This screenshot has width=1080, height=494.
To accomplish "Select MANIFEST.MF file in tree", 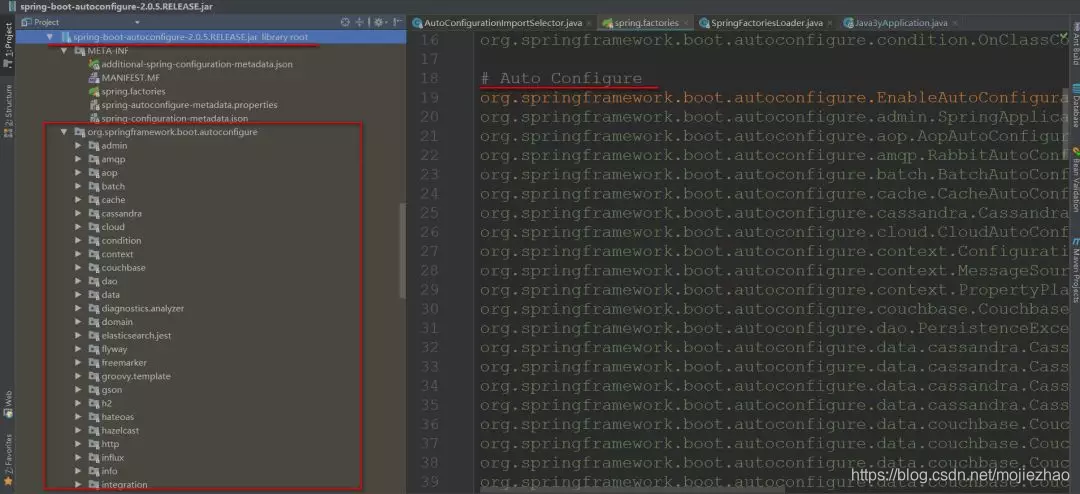I will [124, 77].
